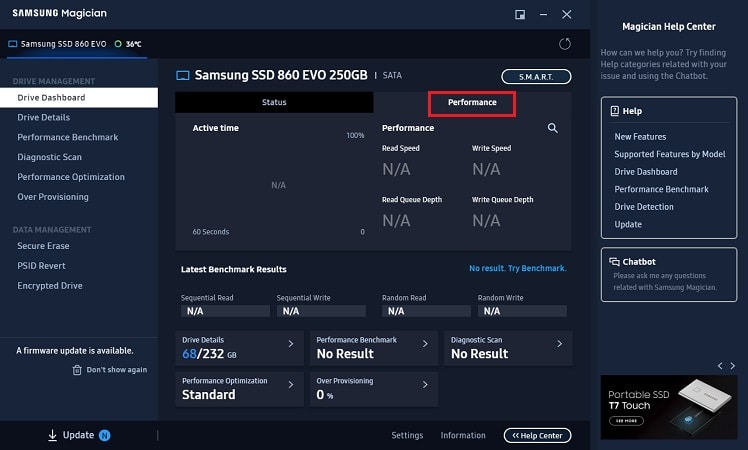Click the Portable SSD T7 Touch banner
Image resolution: width=748 pixels, height=450 pixels.
[669, 407]
